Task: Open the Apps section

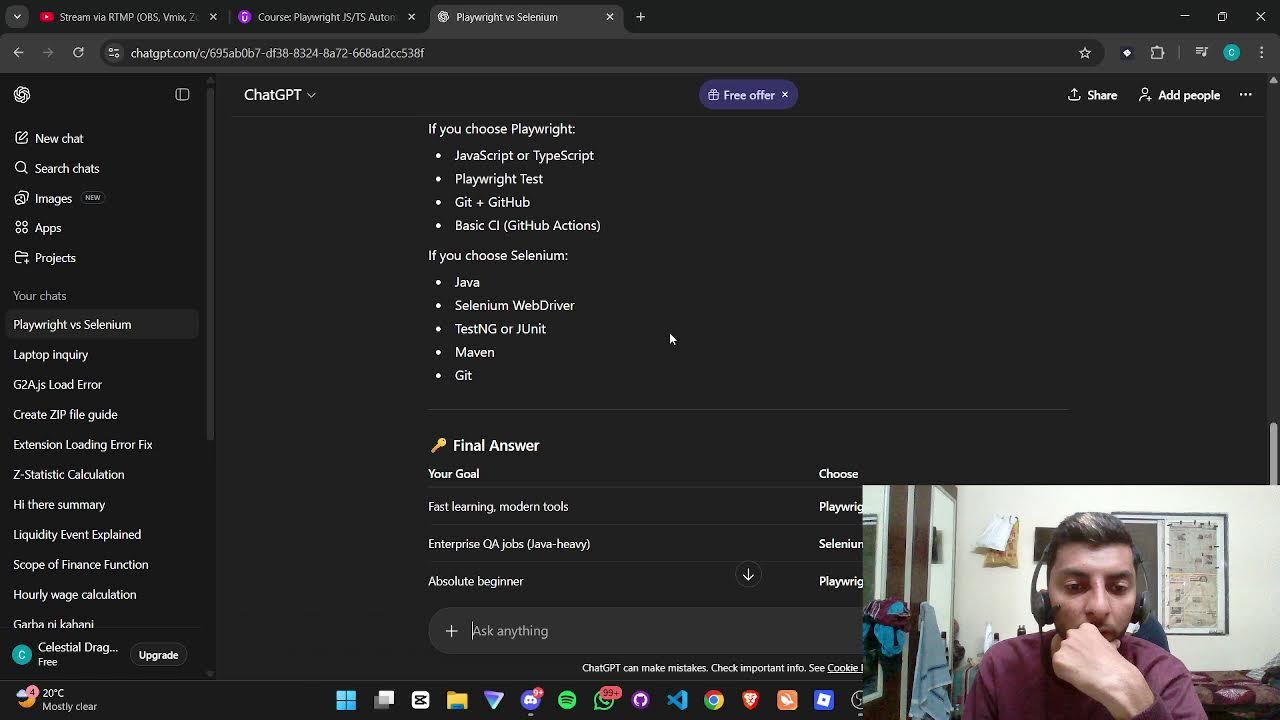Action: point(48,228)
